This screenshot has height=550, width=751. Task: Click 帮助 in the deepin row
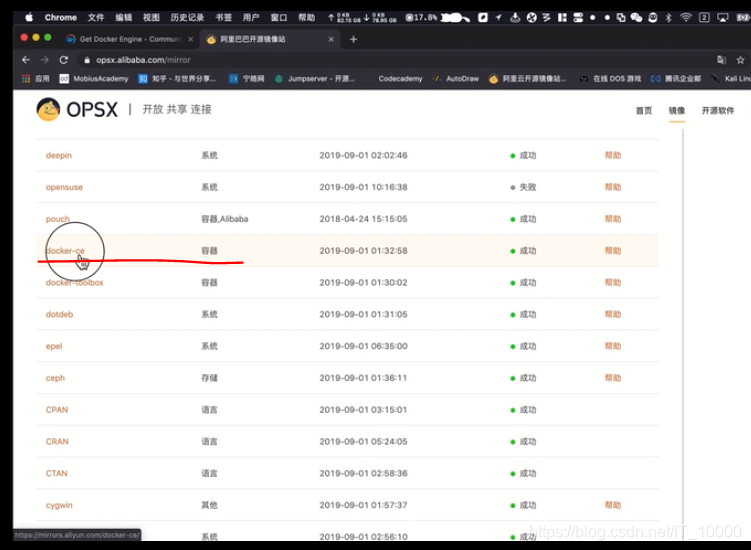tap(613, 155)
